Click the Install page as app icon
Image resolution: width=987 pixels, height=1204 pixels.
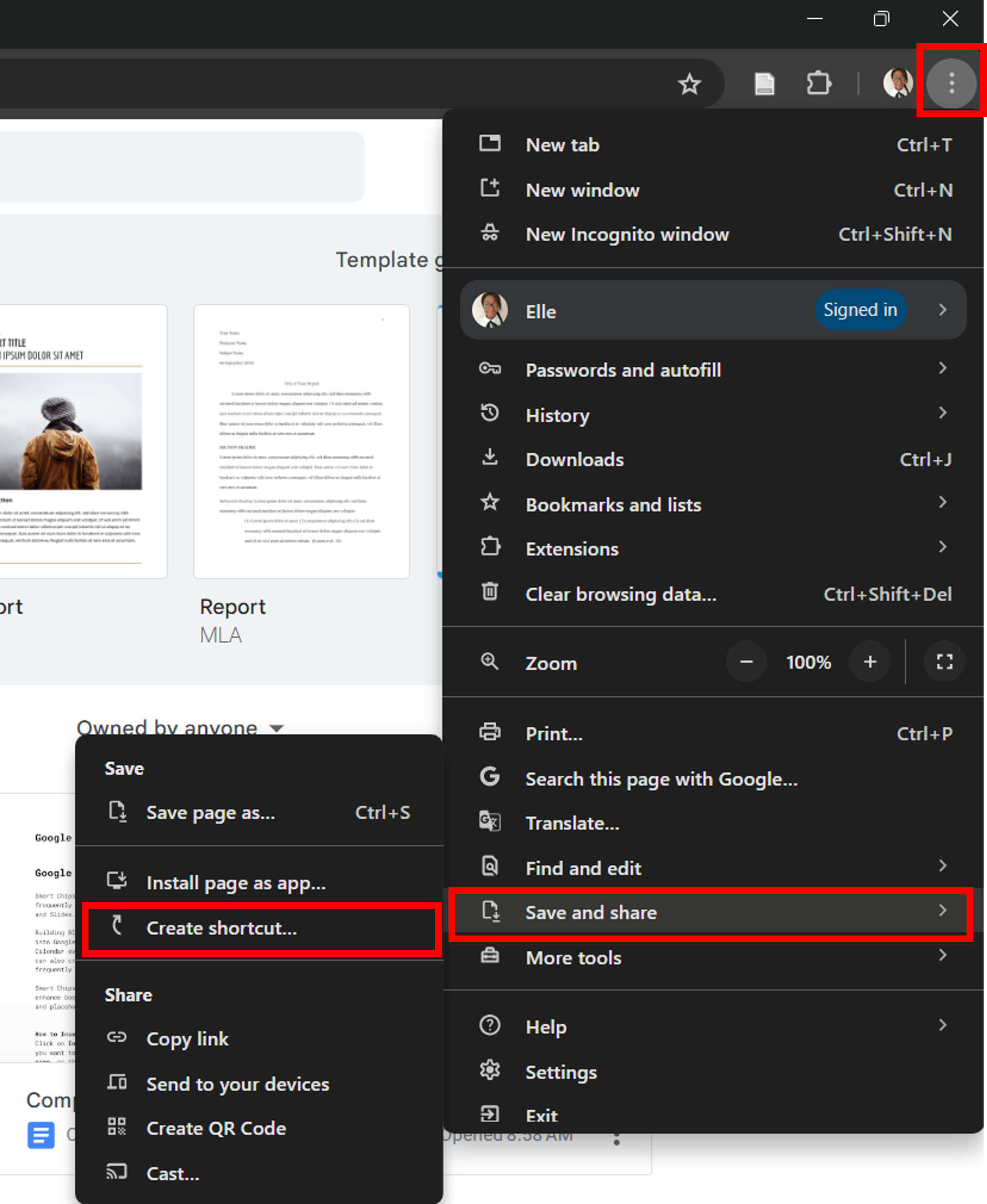pyautogui.click(x=117, y=880)
